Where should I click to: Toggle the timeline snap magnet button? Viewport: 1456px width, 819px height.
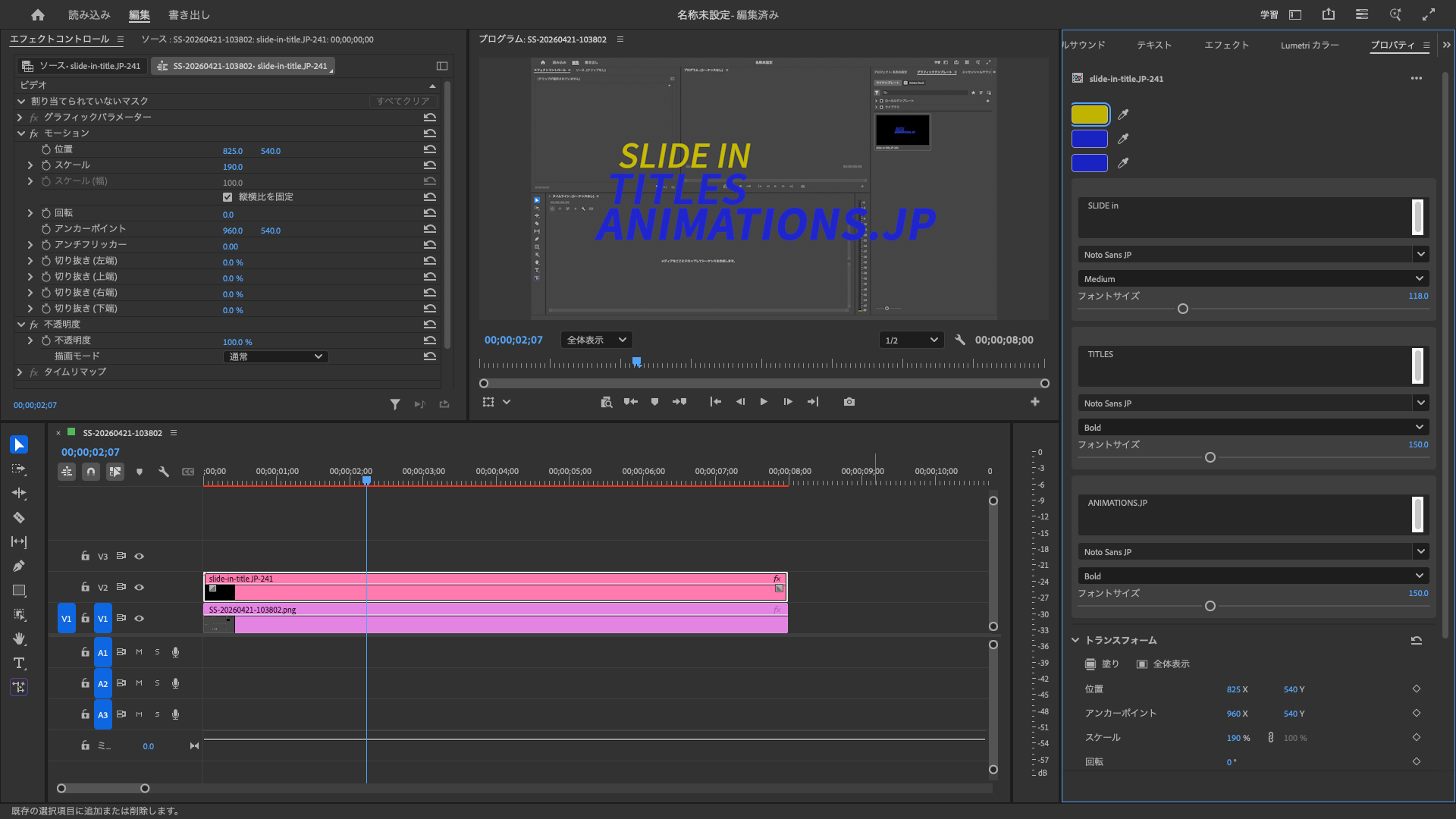[x=91, y=472]
